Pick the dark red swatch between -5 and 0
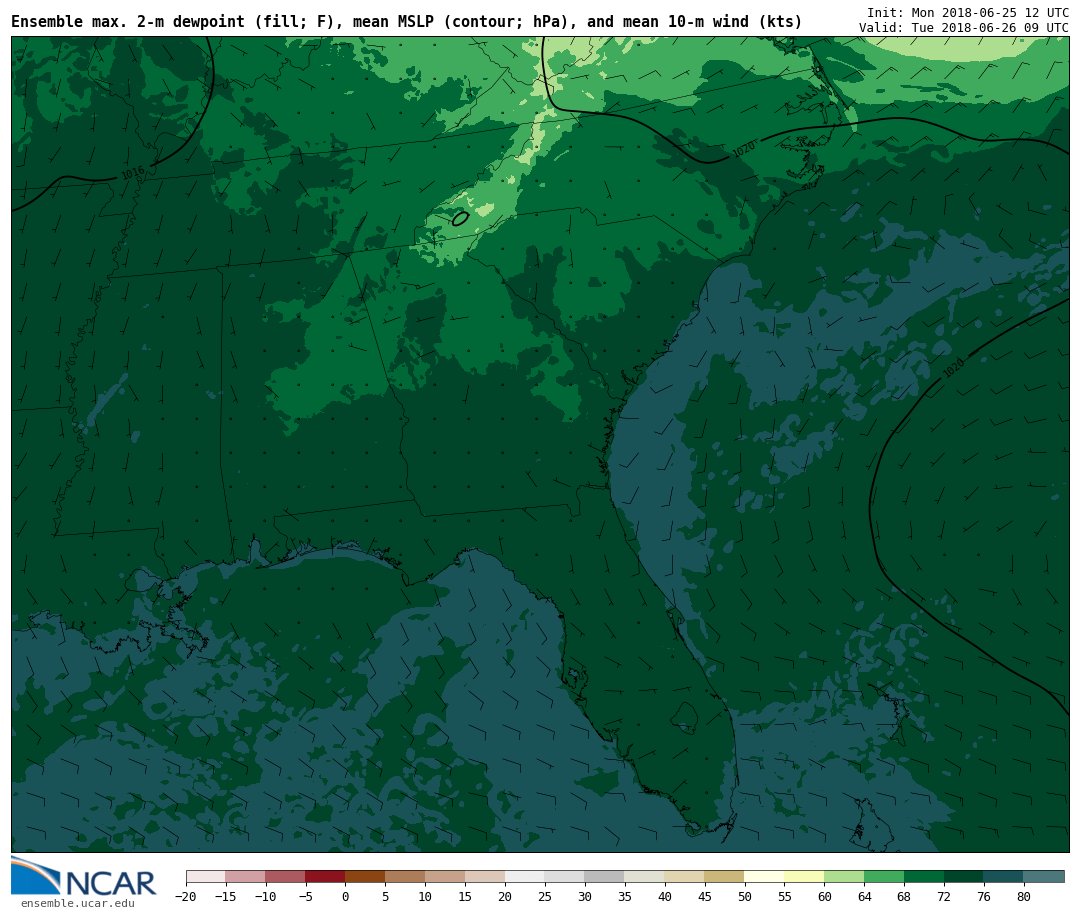The width and height of the screenshot is (1080, 915). click(x=325, y=877)
